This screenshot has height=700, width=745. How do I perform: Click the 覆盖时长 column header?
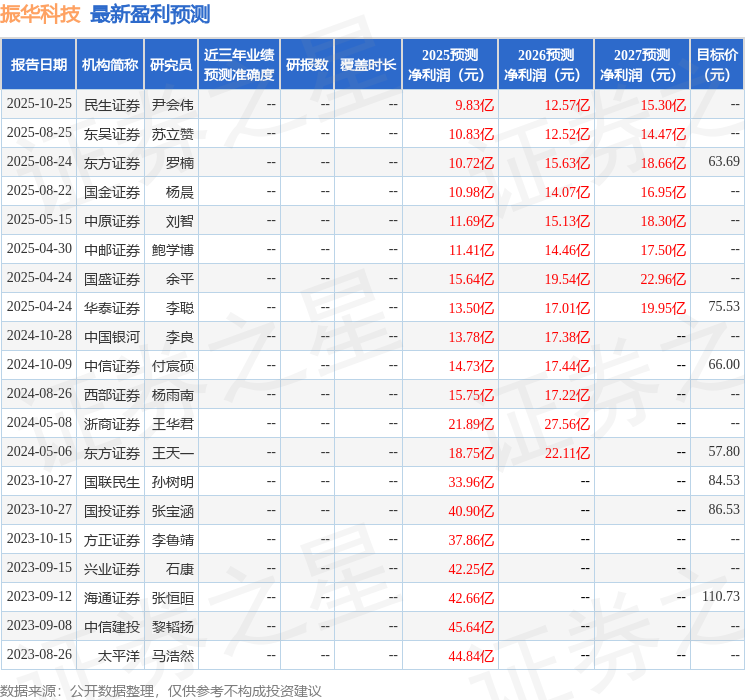coord(368,65)
